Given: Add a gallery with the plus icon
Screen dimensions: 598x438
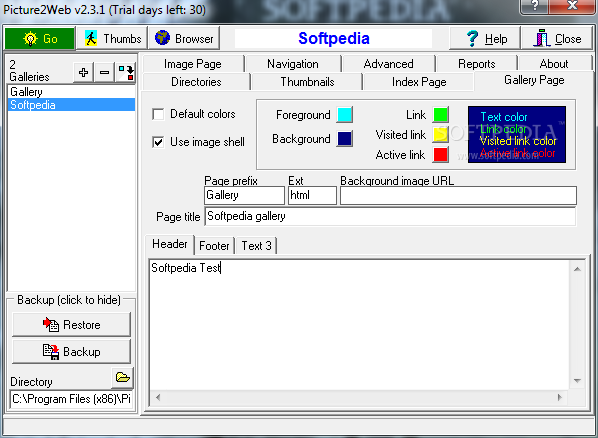Looking at the screenshot, I should pos(84,72).
